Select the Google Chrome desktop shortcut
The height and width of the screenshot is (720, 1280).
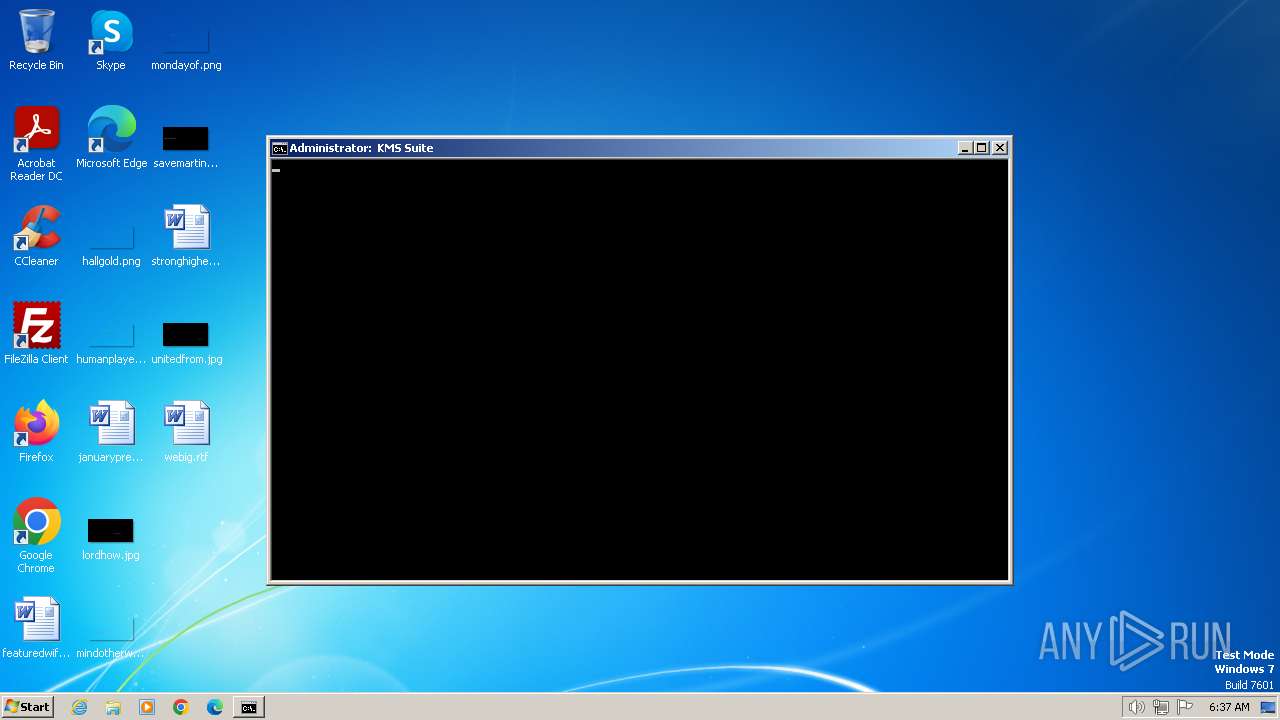[36, 536]
